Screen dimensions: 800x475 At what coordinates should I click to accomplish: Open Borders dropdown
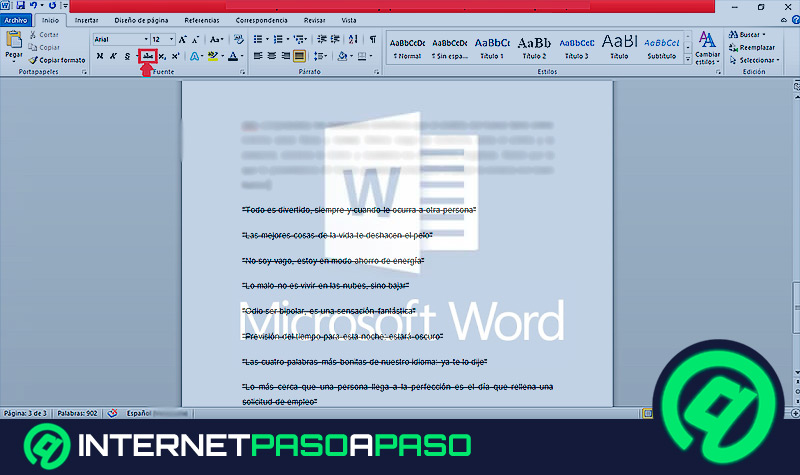371,56
